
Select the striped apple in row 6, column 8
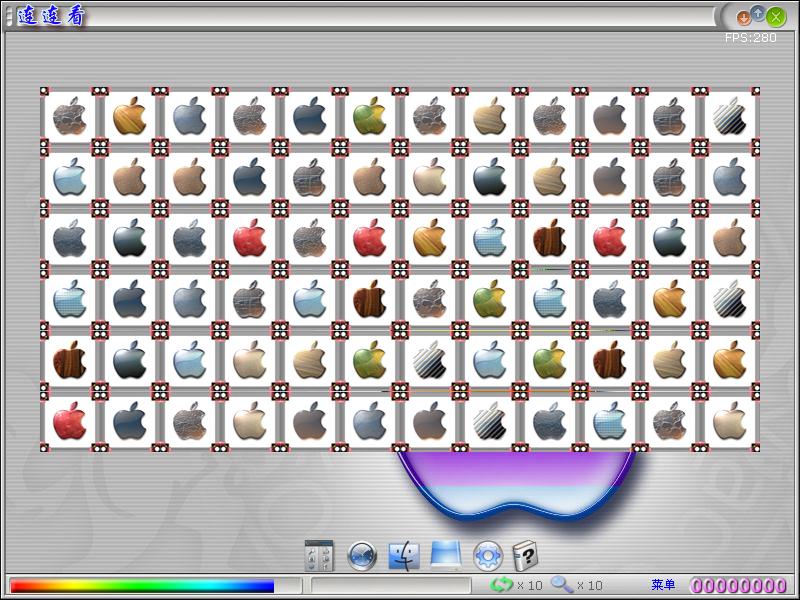tap(490, 421)
